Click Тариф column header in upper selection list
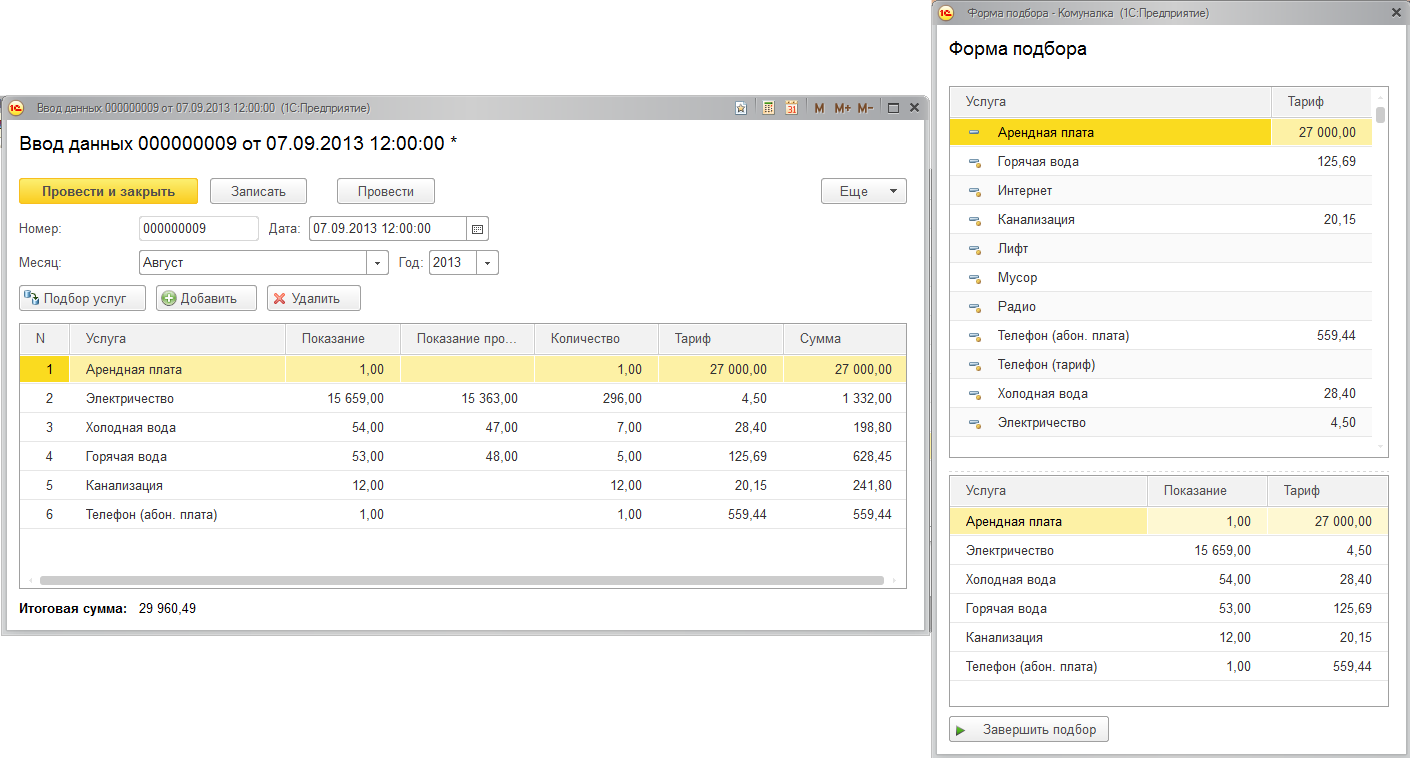The image size is (1410, 758). [1322, 101]
